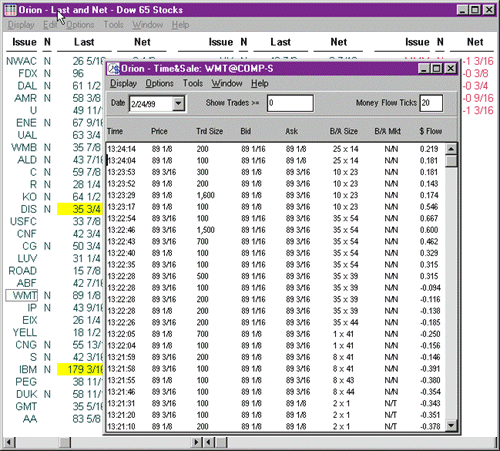Click the 0.667 money flow value
Image resolution: width=500 pixels, height=451 pixels.
(429, 218)
